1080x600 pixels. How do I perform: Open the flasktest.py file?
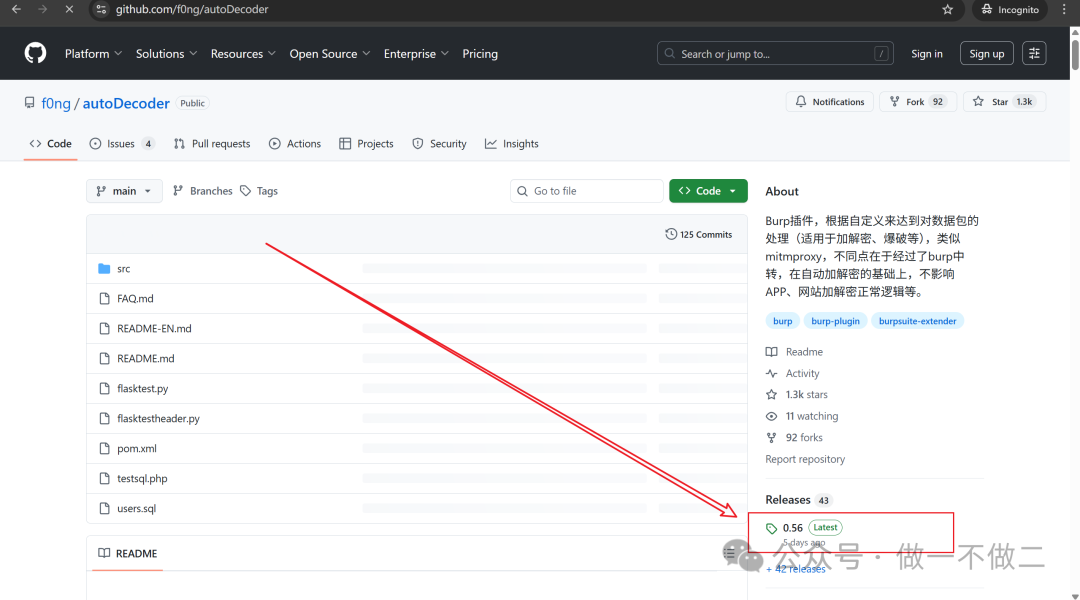coord(143,389)
